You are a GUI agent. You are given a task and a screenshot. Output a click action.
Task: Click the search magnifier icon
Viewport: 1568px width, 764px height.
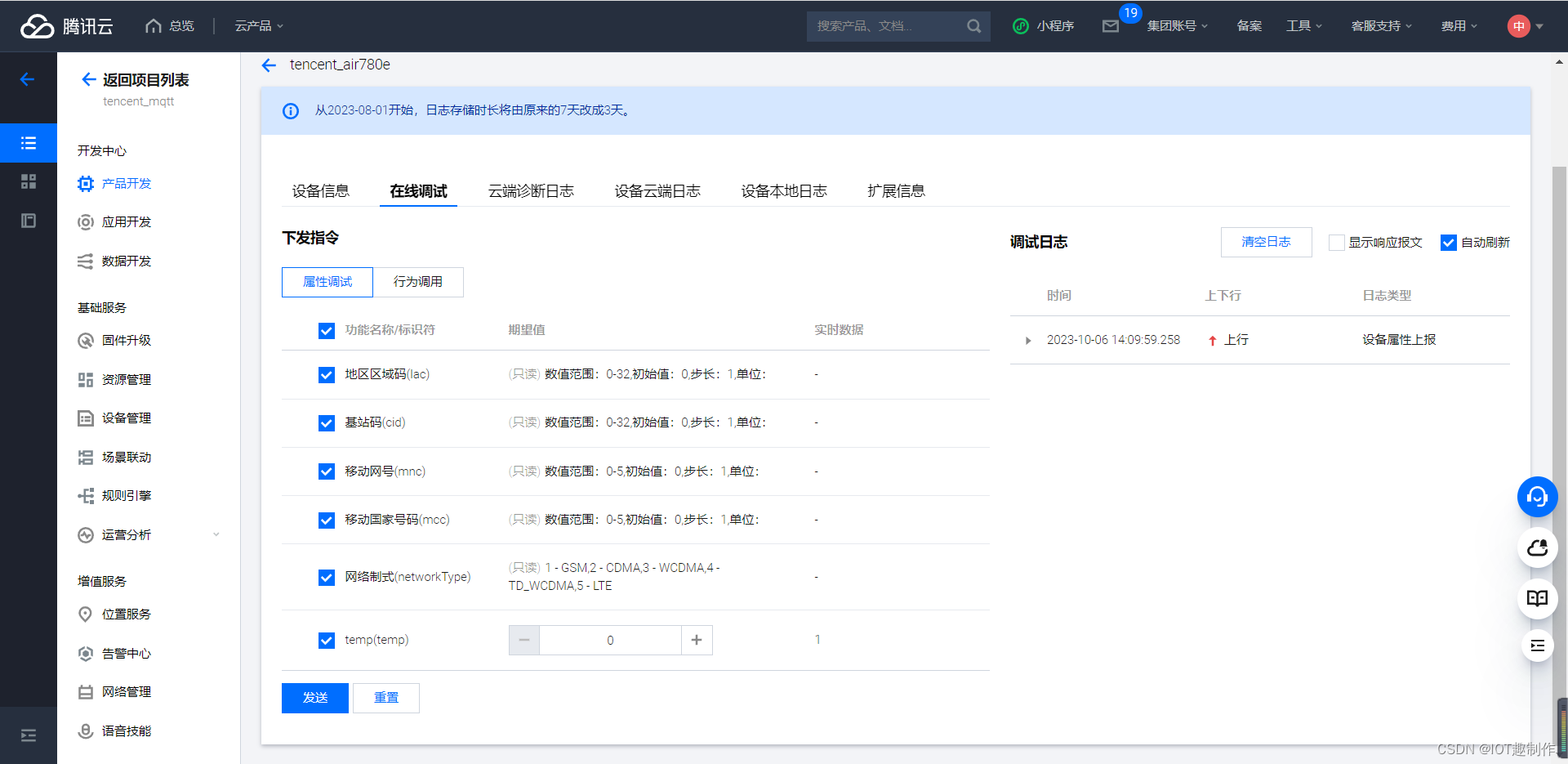point(973,26)
